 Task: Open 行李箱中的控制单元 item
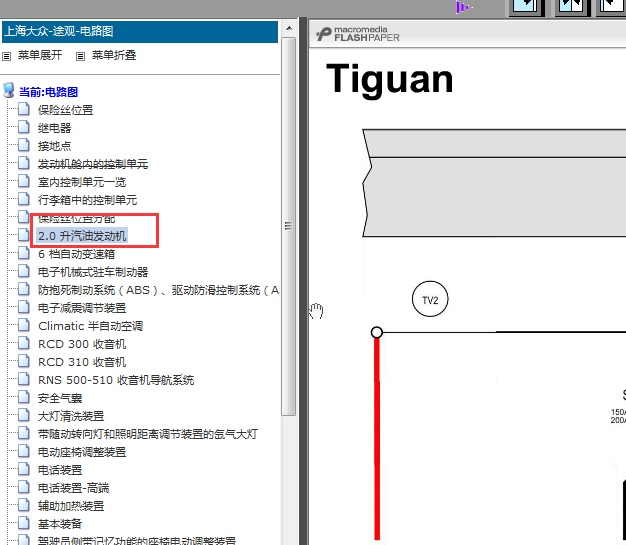pyautogui.click(x=87, y=200)
